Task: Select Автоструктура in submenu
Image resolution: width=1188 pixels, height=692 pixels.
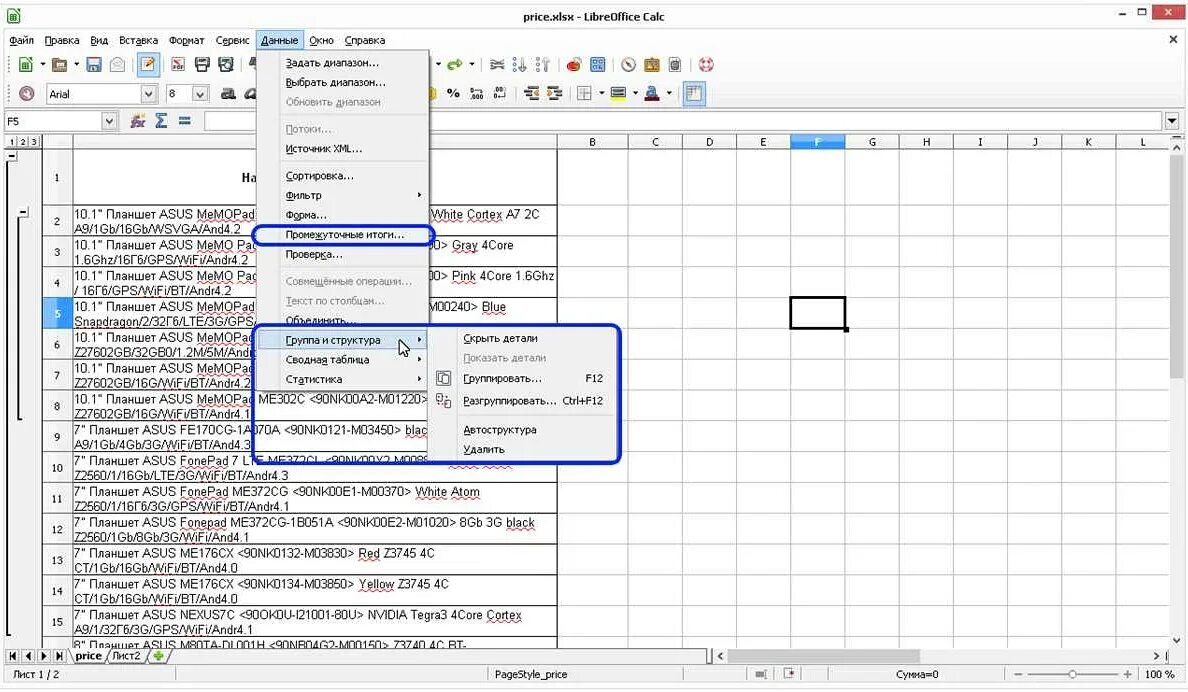Action: [x=499, y=430]
